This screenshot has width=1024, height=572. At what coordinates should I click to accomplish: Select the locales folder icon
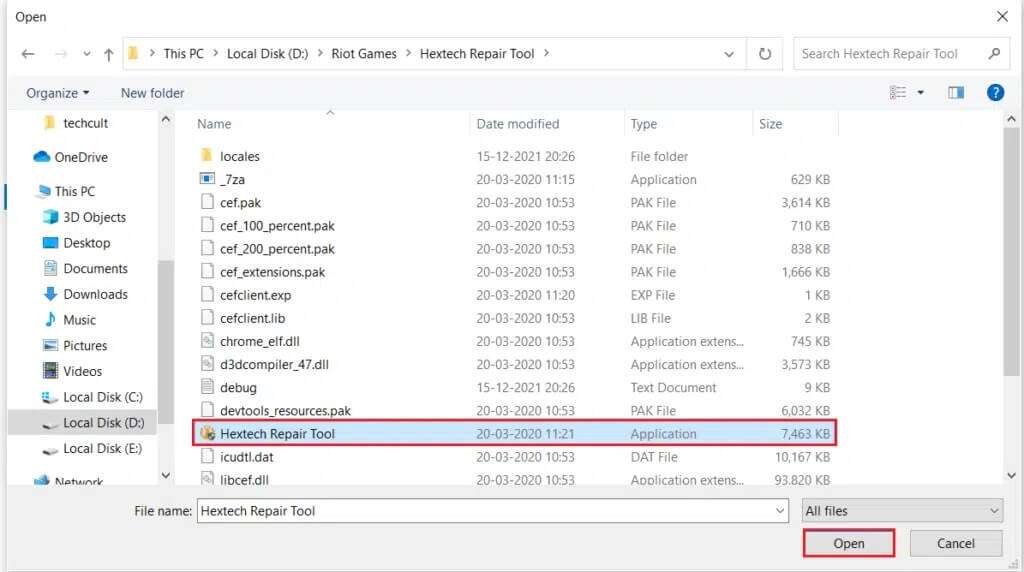(x=206, y=155)
